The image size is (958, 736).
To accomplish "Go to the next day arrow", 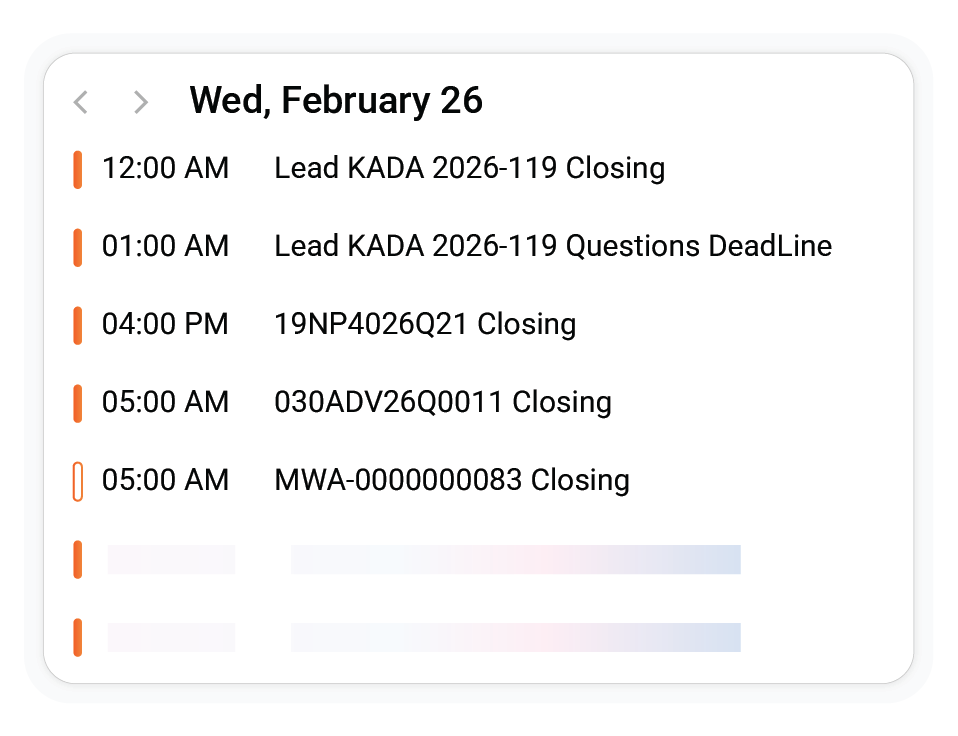I will pyautogui.click(x=141, y=102).
